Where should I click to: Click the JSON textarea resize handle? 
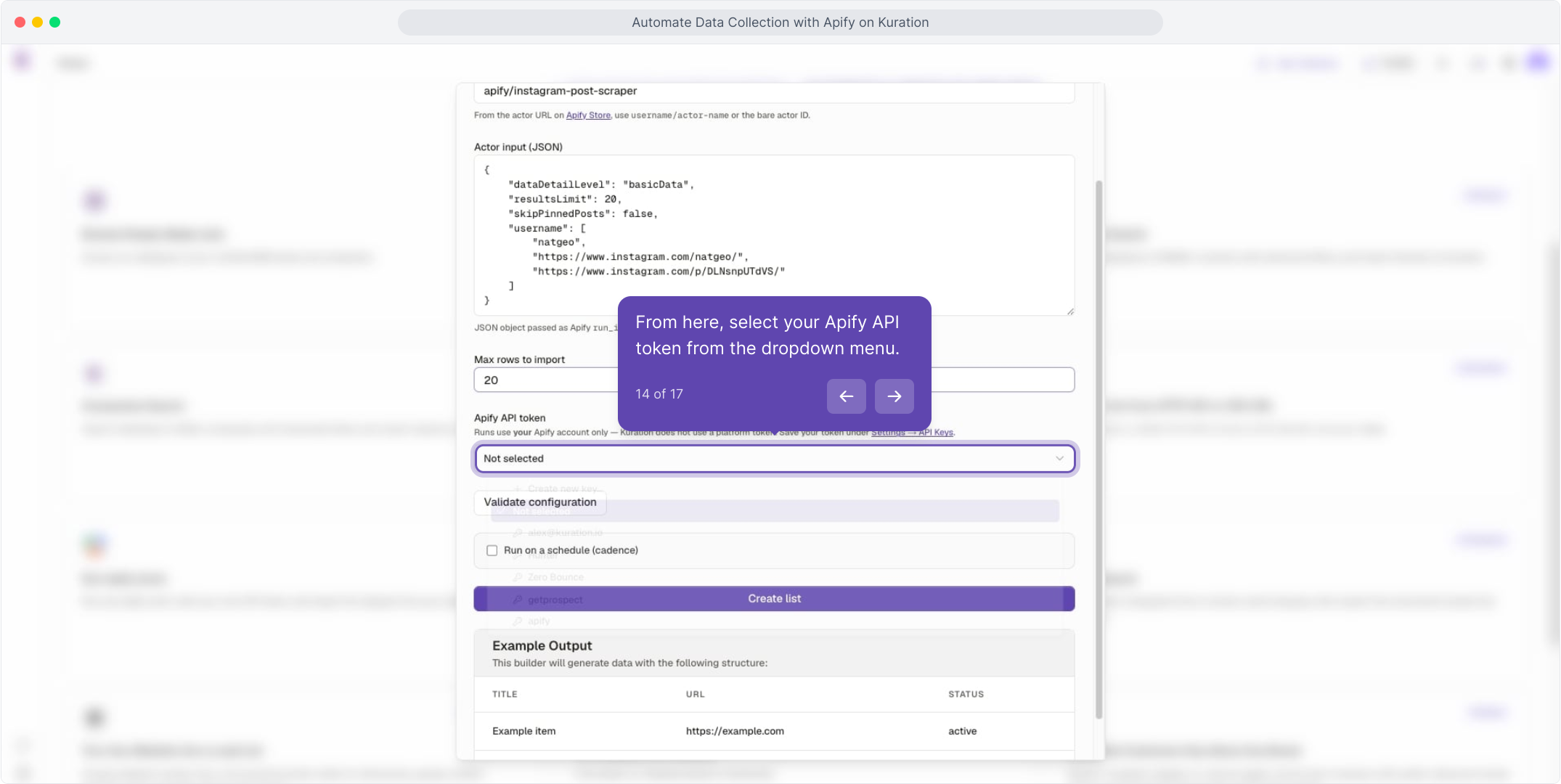[x=1070, y=311]
